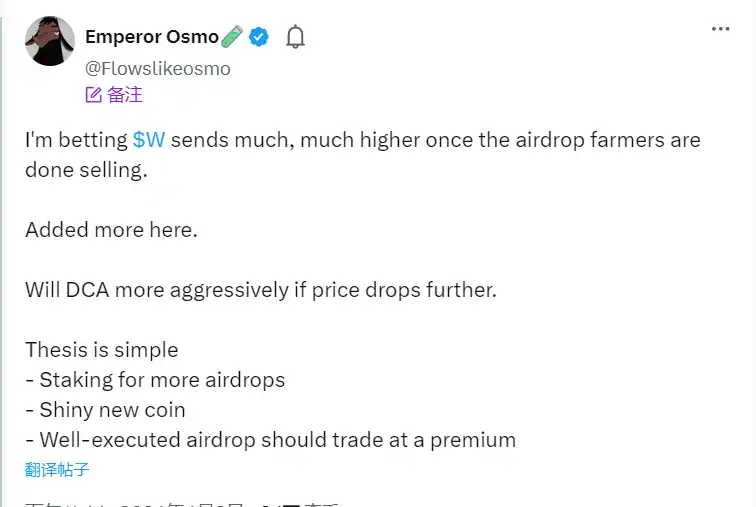Click 翻译帖子 to translate the post

[x=57, y=469]
